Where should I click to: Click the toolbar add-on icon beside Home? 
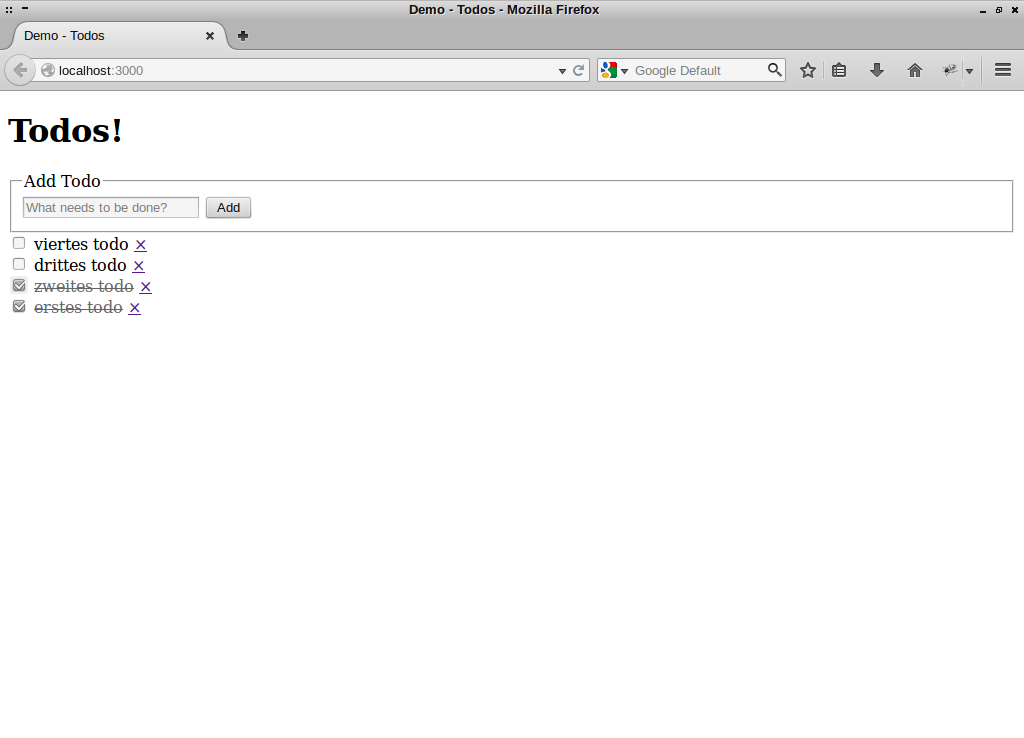click(x=950, y=70)
